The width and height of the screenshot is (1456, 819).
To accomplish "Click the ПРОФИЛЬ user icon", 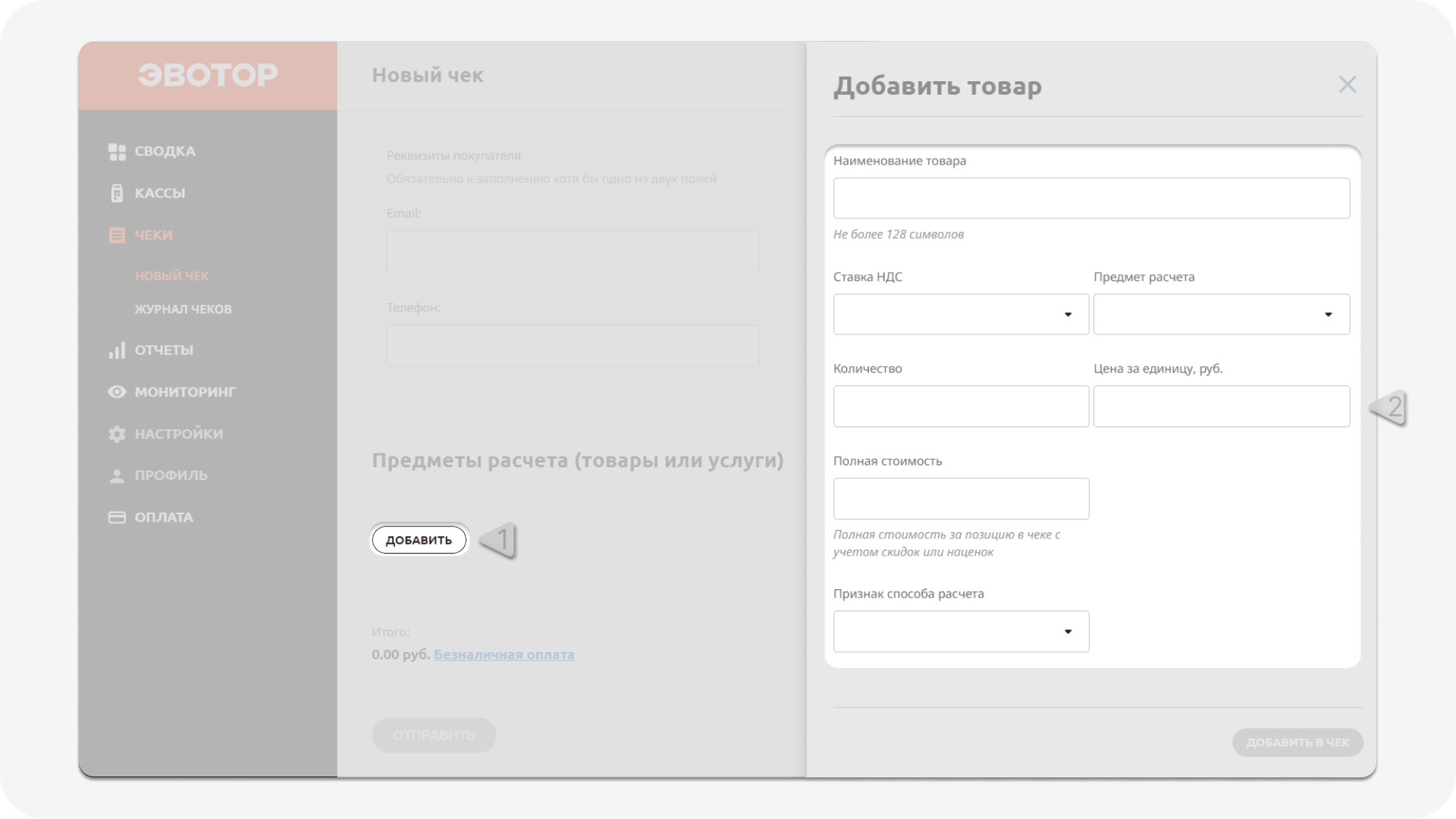I will pos(118,475).
